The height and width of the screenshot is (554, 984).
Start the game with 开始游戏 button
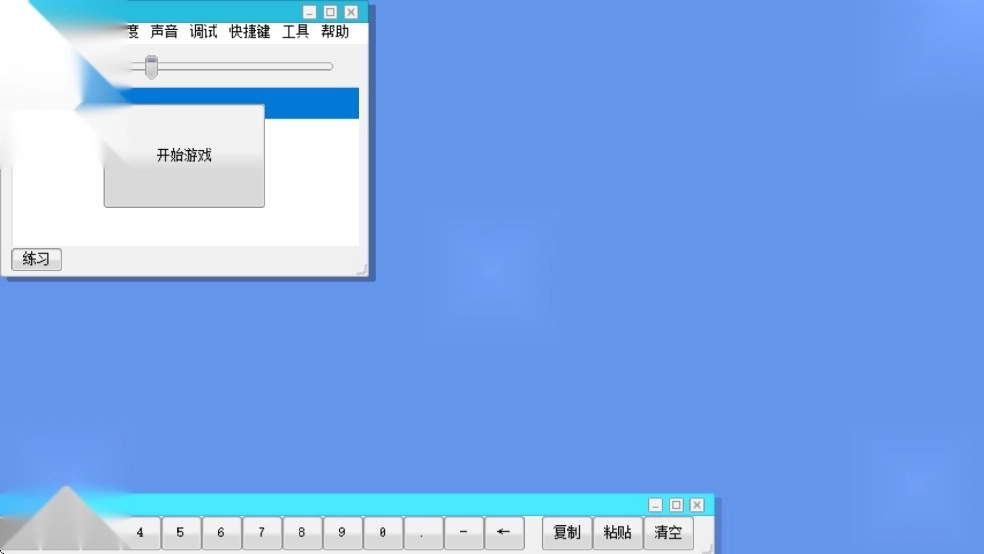[x=184, y=156]
